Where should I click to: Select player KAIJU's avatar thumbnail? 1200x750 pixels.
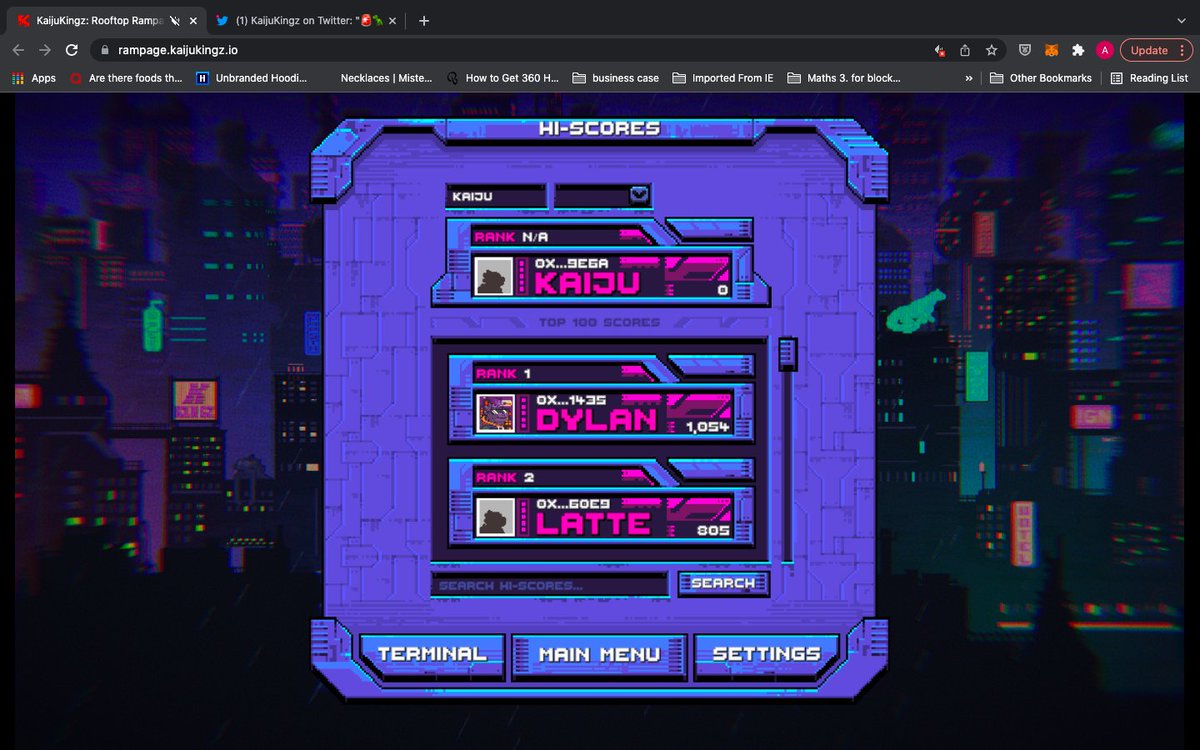click(x=495, y=275)
